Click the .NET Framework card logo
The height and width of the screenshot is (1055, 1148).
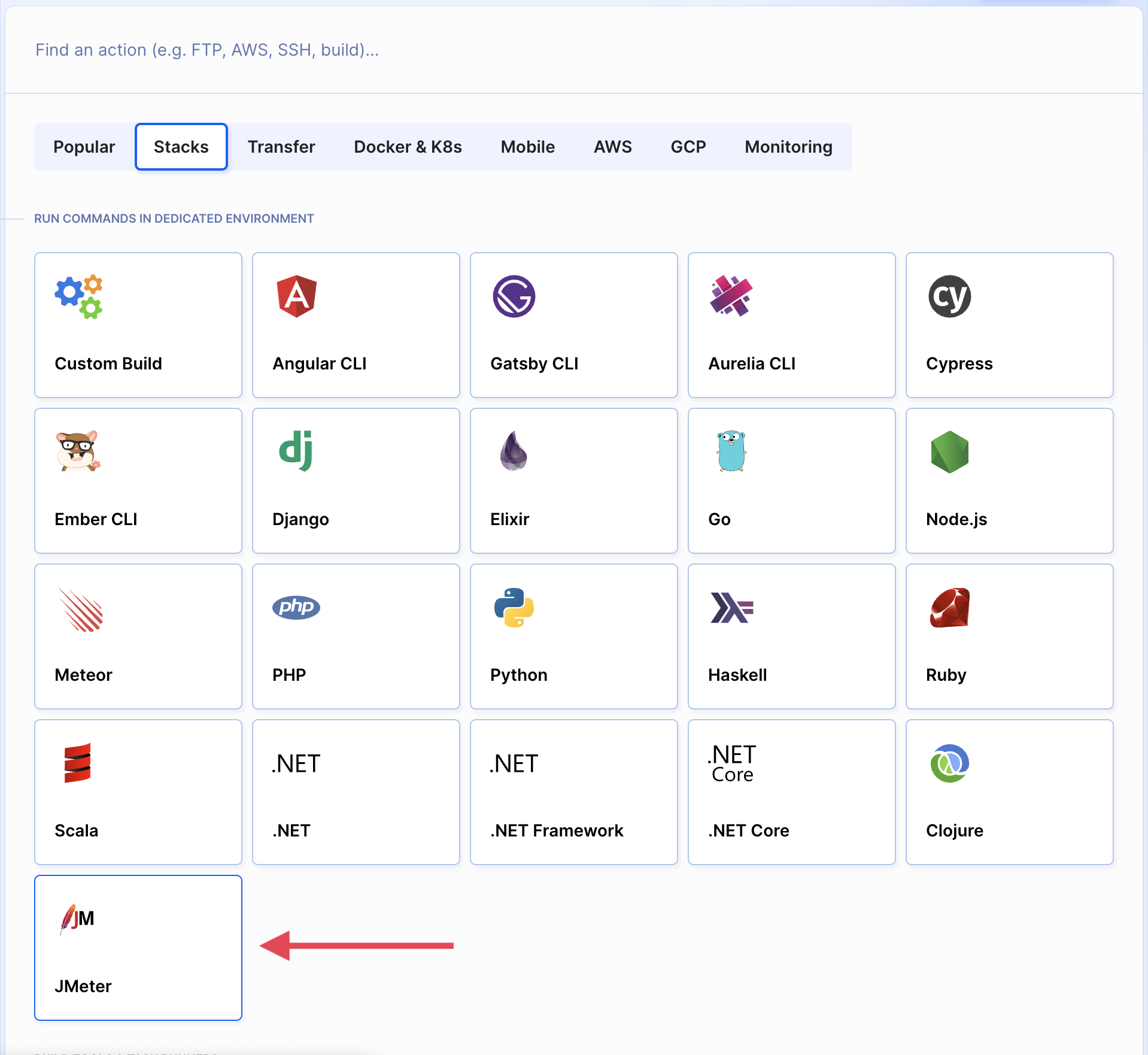514,764
